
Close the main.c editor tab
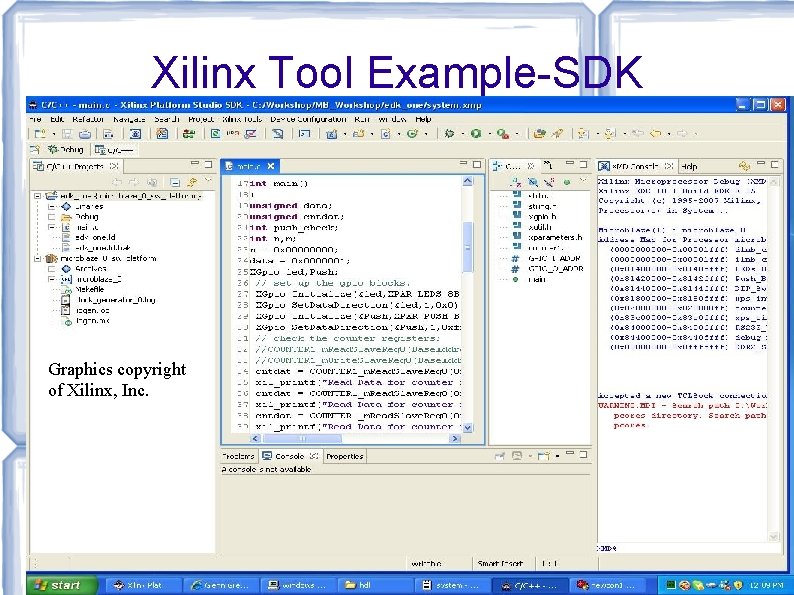tap(271, 166)
